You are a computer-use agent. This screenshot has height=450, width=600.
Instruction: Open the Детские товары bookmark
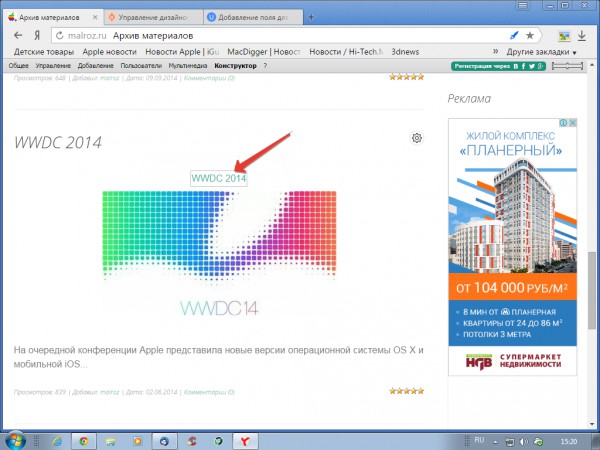(44, 52)
